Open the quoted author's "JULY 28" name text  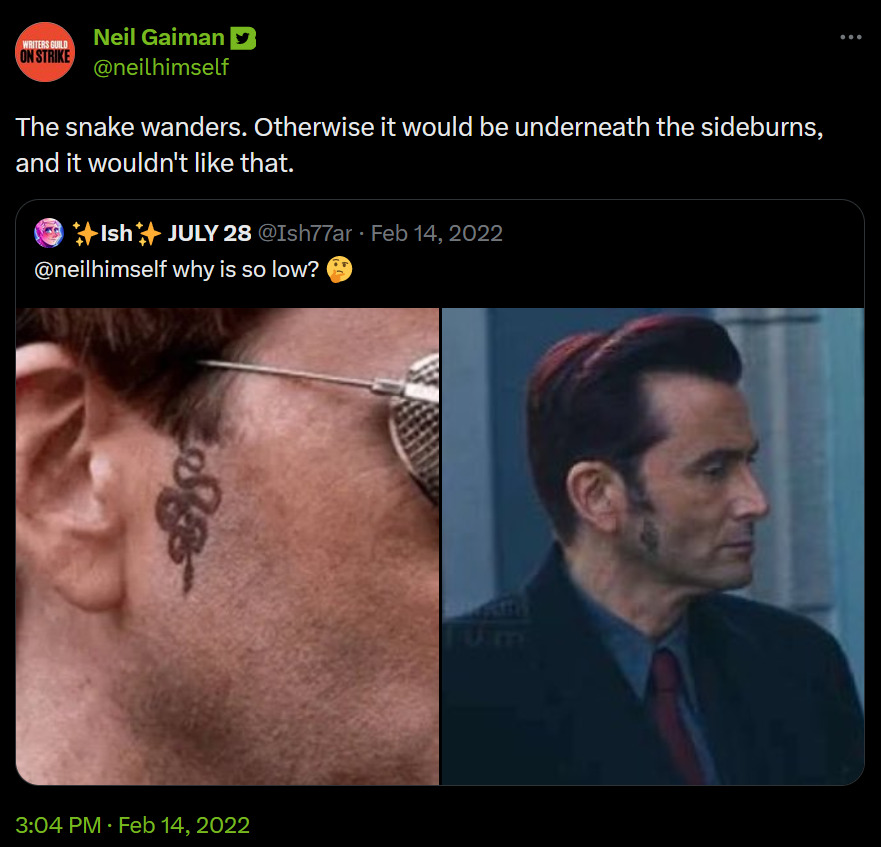pyautogui.click(x=209, y=233)
